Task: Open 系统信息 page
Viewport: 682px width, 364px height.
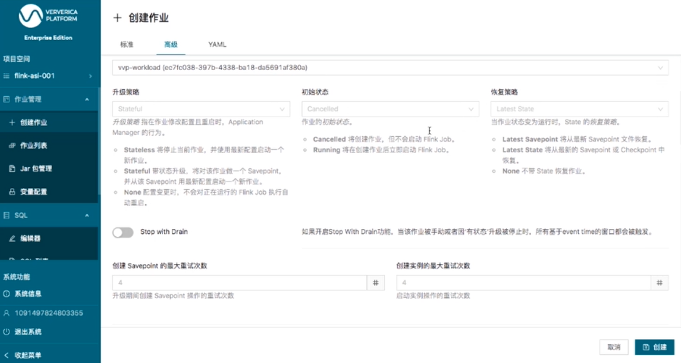Action: (28, 294)
